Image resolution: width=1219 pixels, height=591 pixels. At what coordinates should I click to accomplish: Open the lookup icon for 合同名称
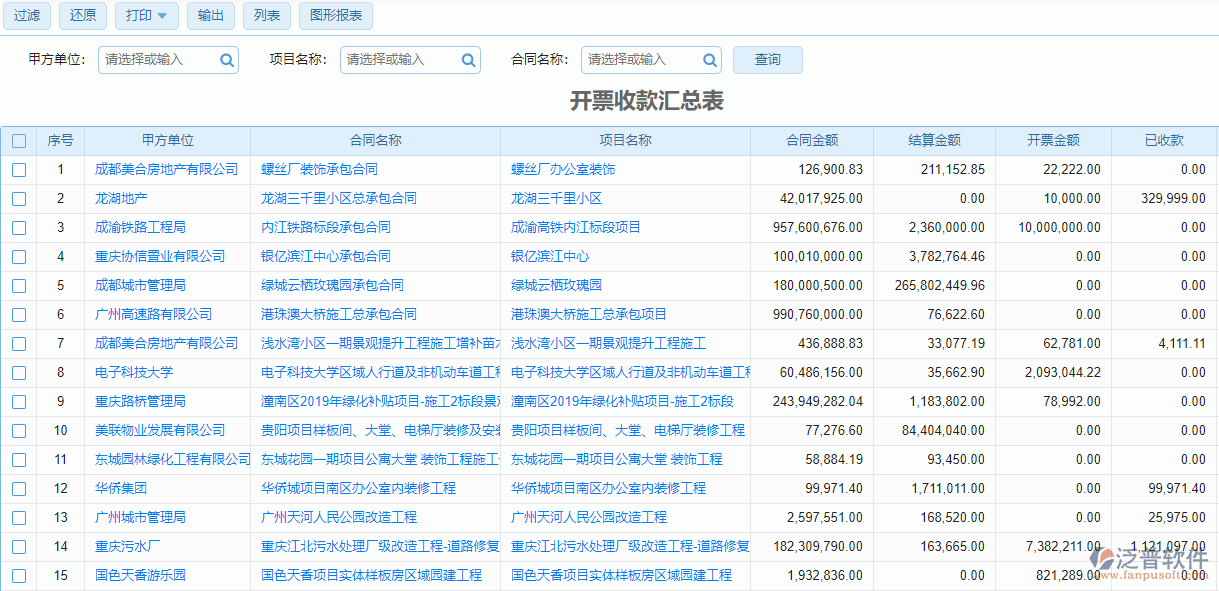(x=710, y=60)
